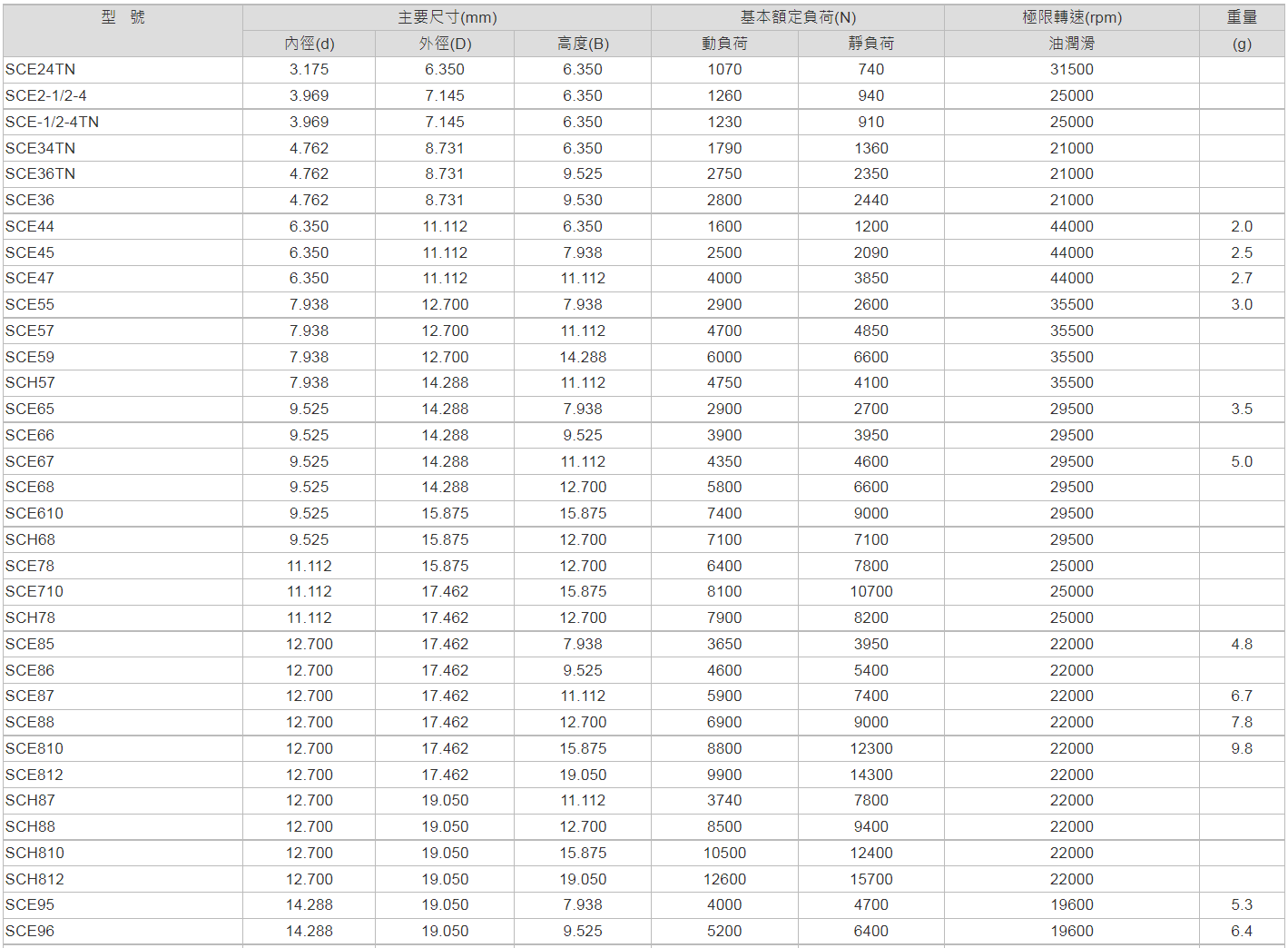This screenshot has height=948, width=1288.
Task: Click the 靜負荷 column header
Action: 870,44
